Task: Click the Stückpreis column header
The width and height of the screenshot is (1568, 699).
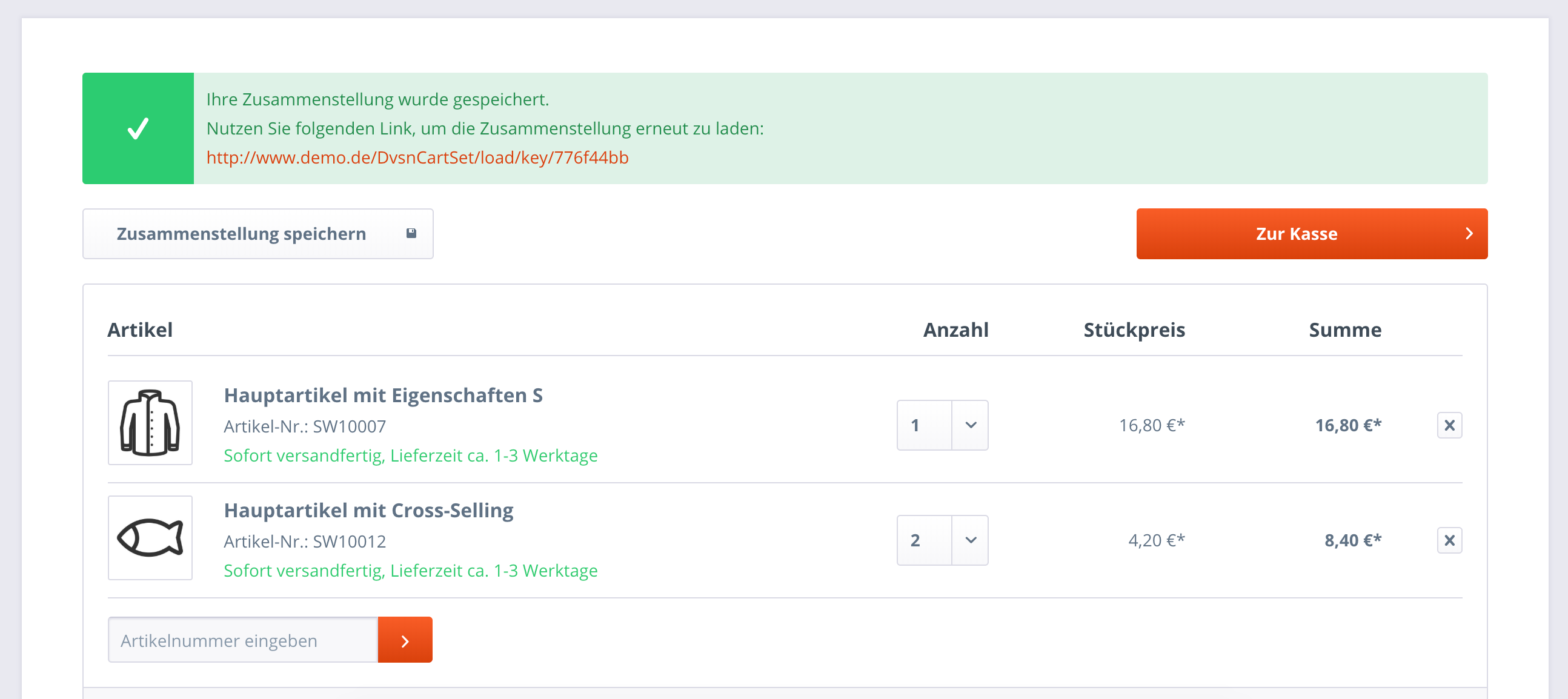Action: pyautogui.click(x=1134, y=330)
